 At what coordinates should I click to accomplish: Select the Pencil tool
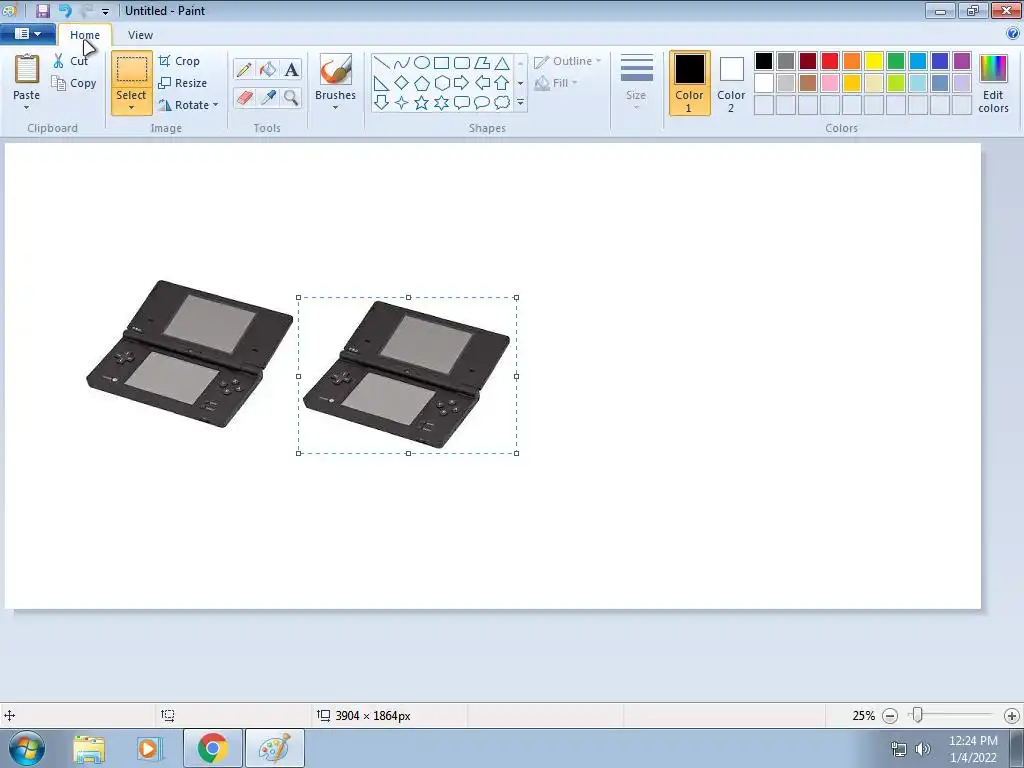(244, 69)
